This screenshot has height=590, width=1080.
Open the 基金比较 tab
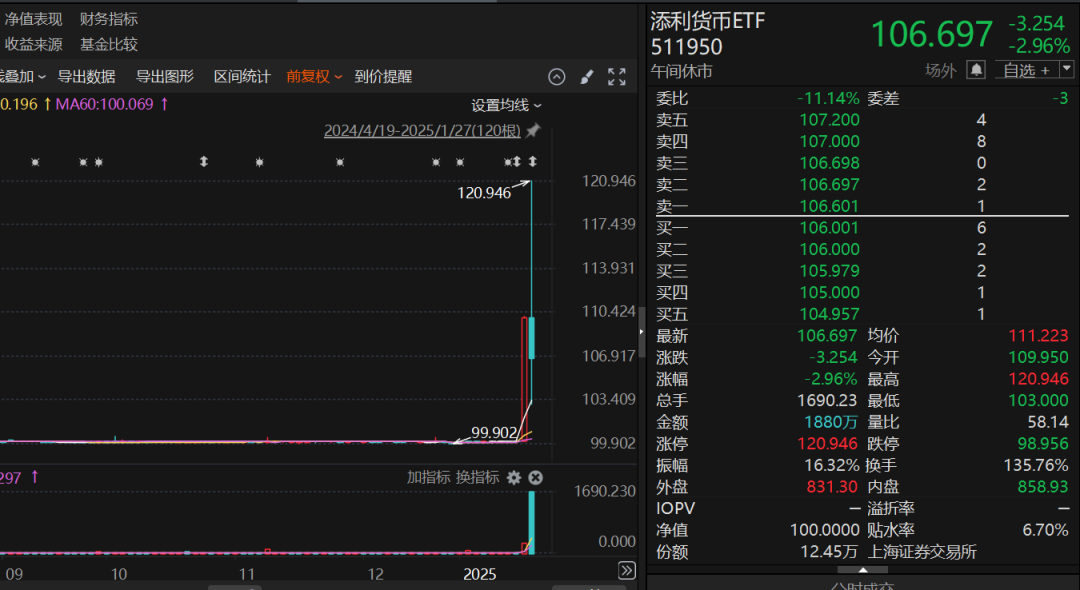[109, 44]
